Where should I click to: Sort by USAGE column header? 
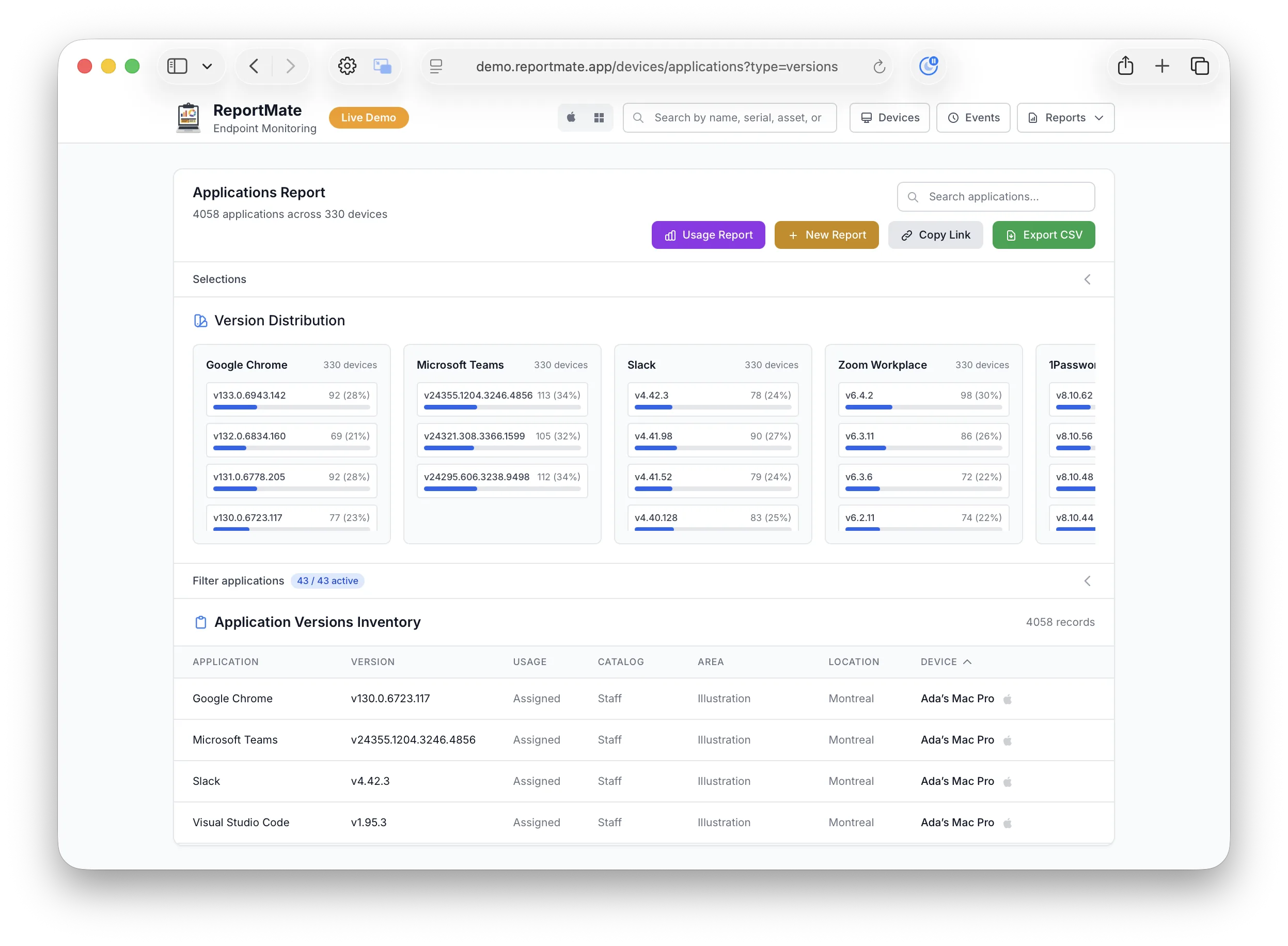(x=530, y=662)
